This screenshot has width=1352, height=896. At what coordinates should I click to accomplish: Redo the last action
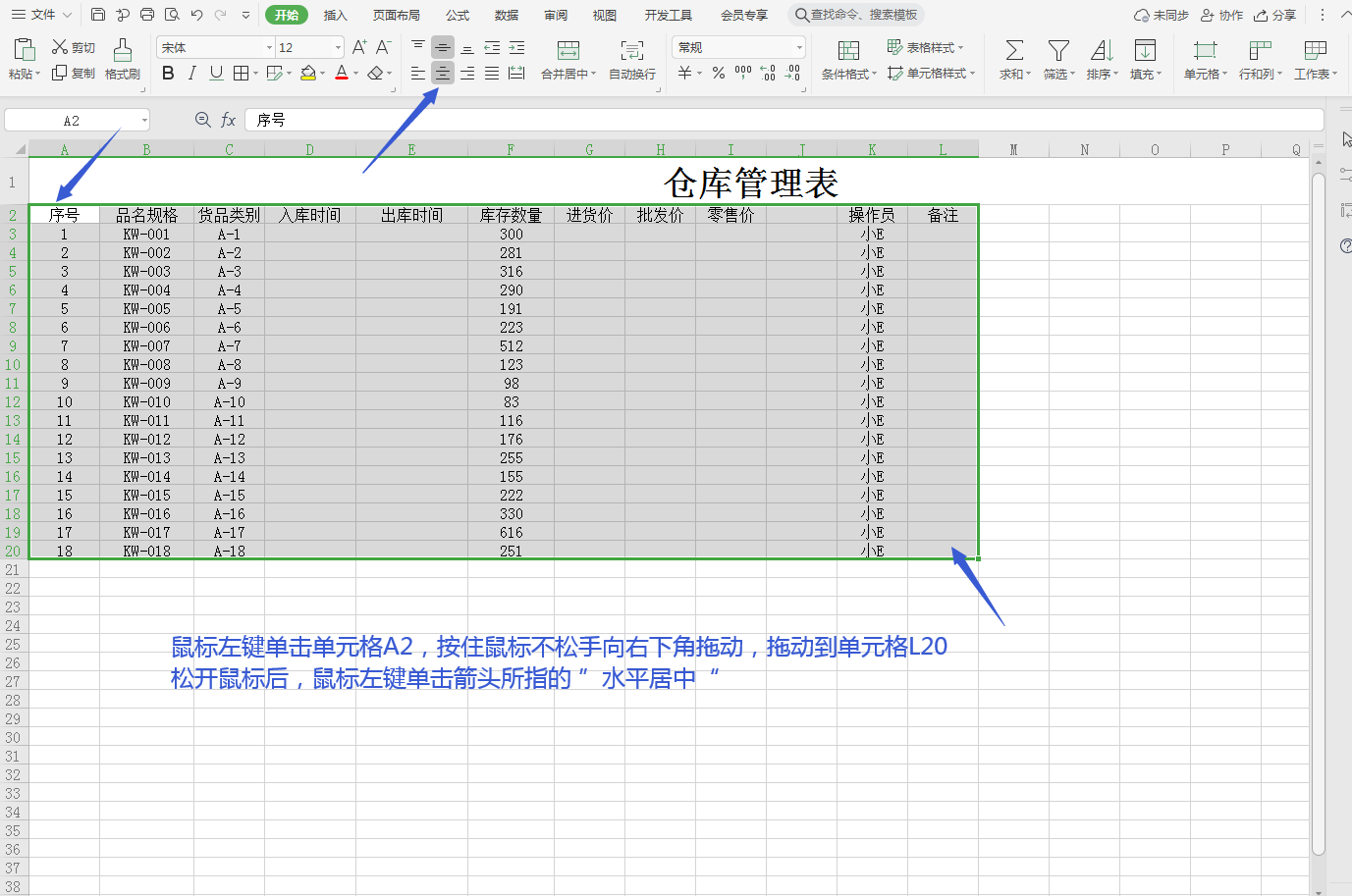(221, 15)
